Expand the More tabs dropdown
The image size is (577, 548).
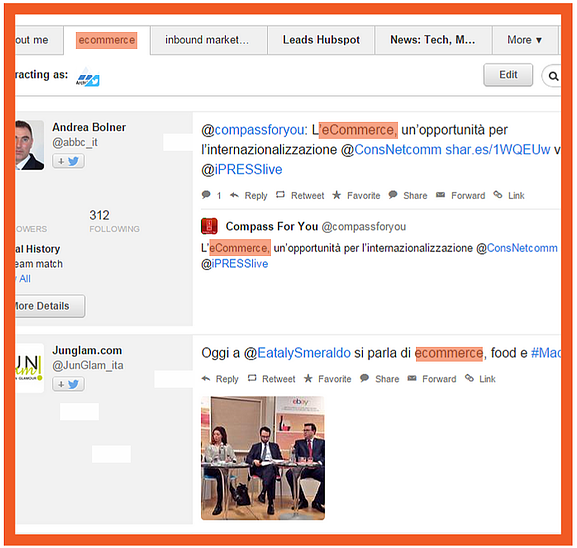coord(524,40)
